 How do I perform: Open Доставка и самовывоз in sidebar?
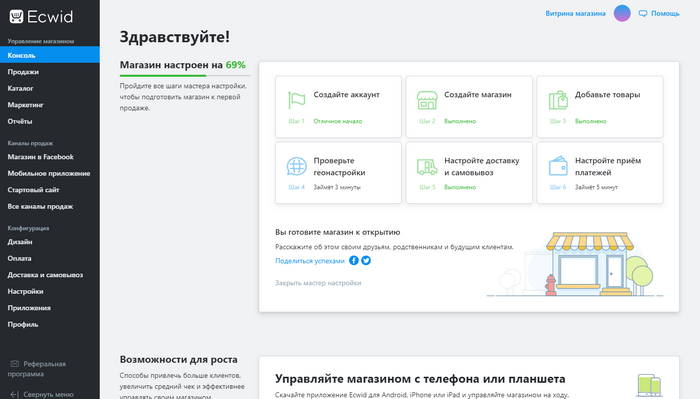coord(45,275)
